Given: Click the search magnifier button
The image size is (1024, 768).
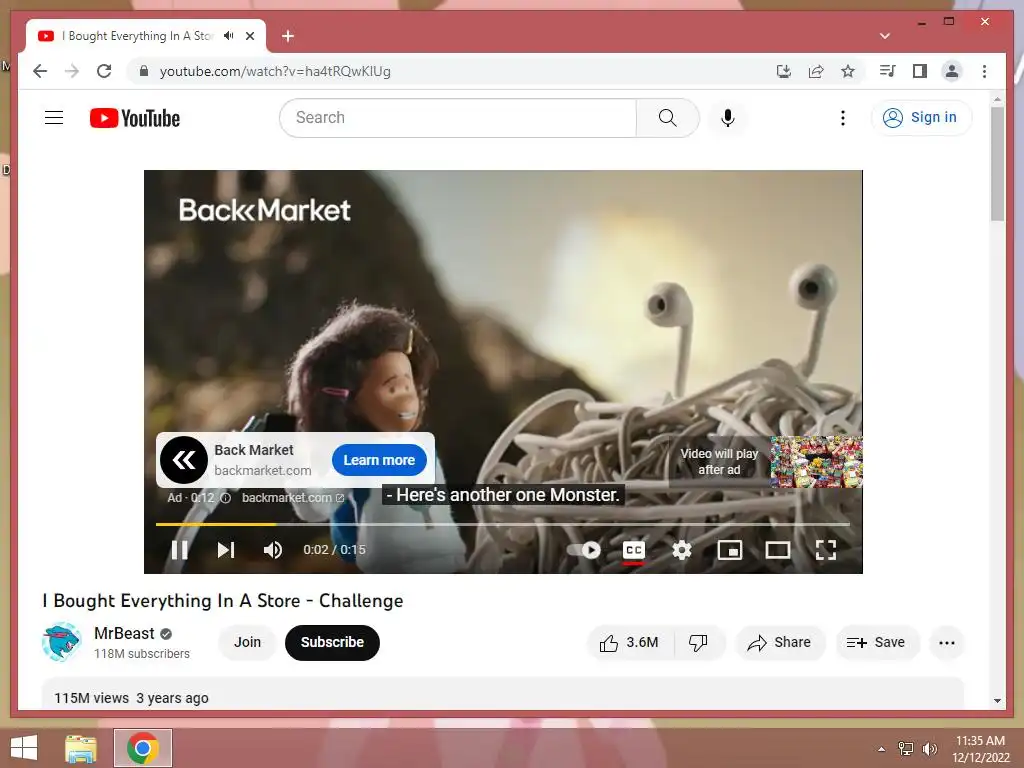Looking at the screenshot, I should (x=667, y=118).
